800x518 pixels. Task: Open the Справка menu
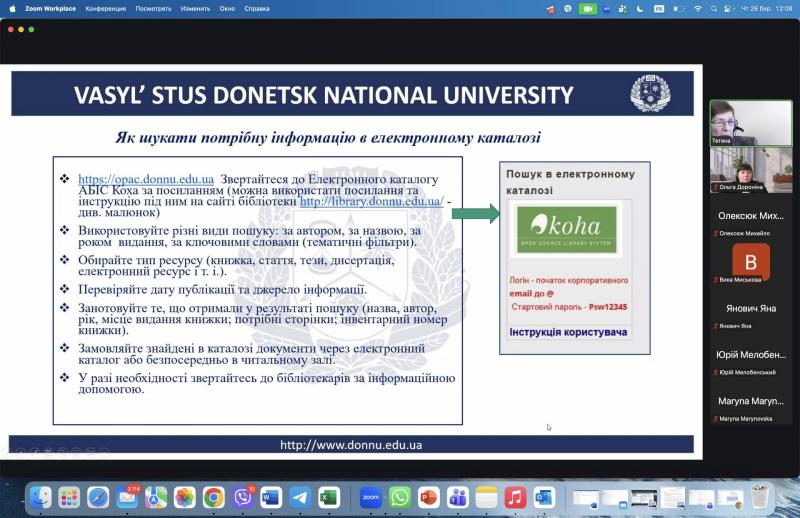click(257, 8)
